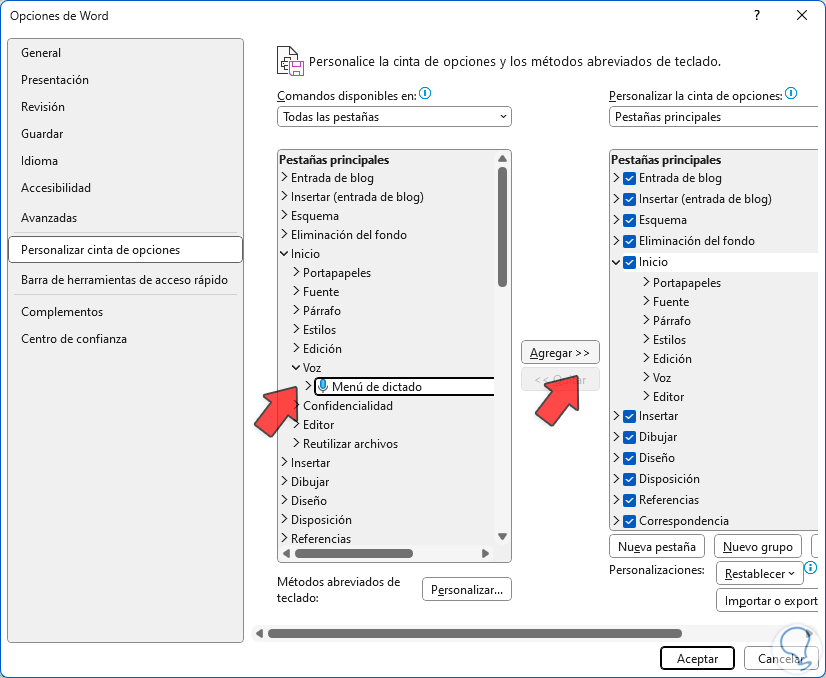Open the Revisión options category
This screenshot has height=678, width=826.
tap(125, 106)
